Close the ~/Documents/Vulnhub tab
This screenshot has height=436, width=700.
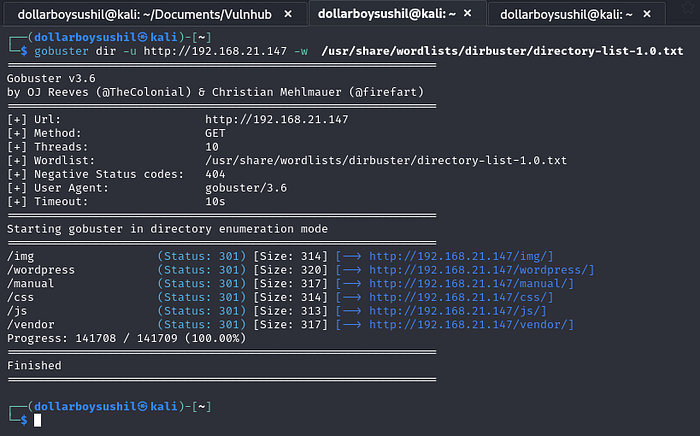pos(287,14)
